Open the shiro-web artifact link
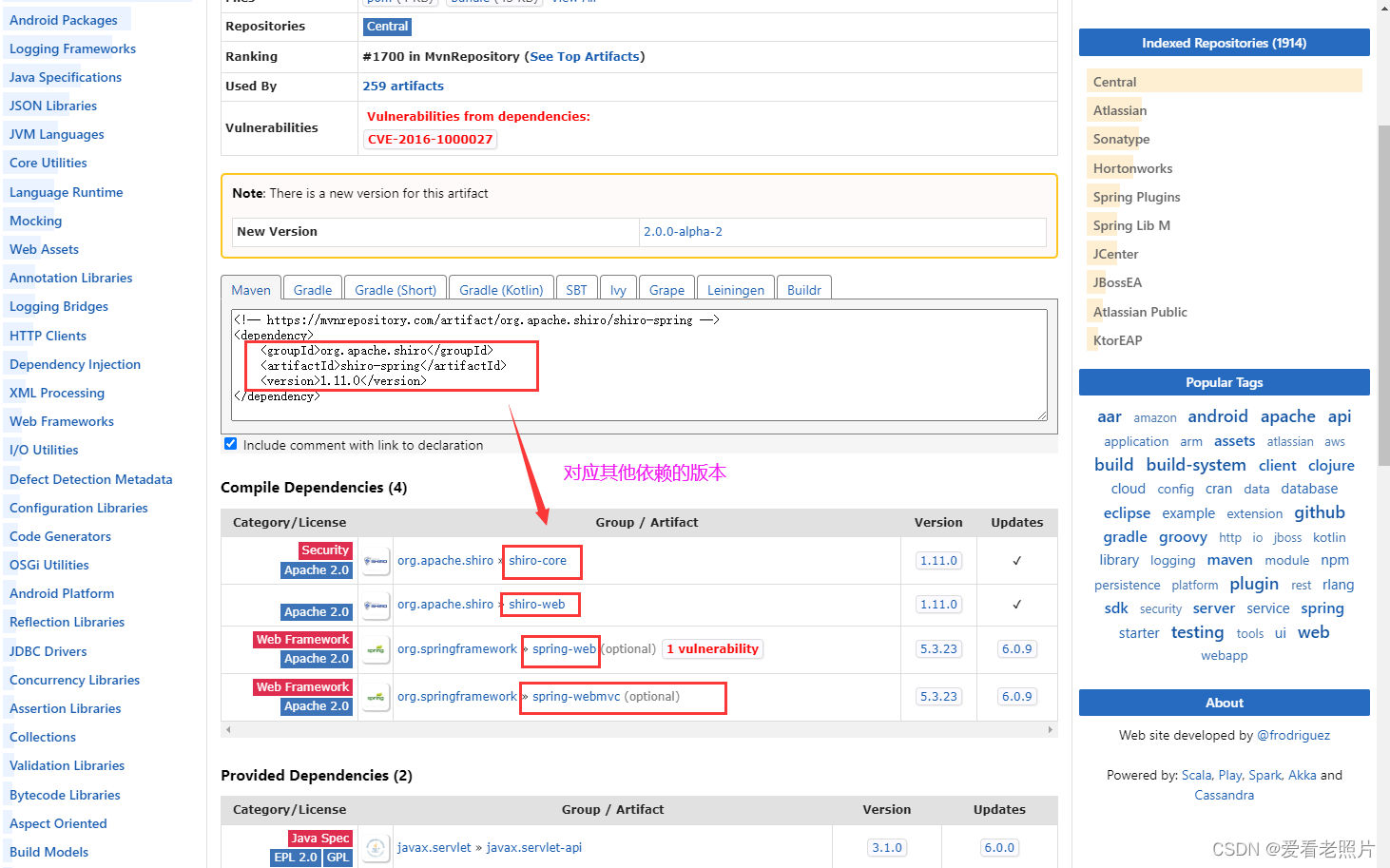 coord(536,604)
